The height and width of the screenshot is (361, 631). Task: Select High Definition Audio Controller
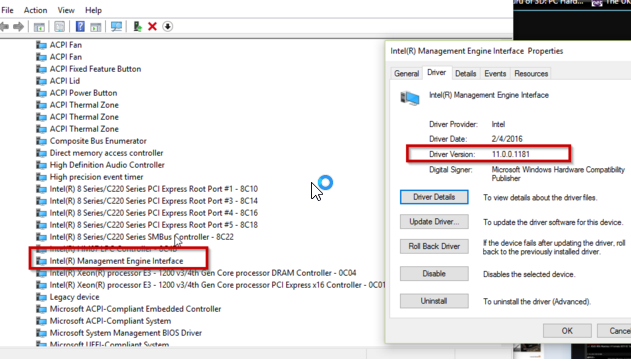[100, 165]
